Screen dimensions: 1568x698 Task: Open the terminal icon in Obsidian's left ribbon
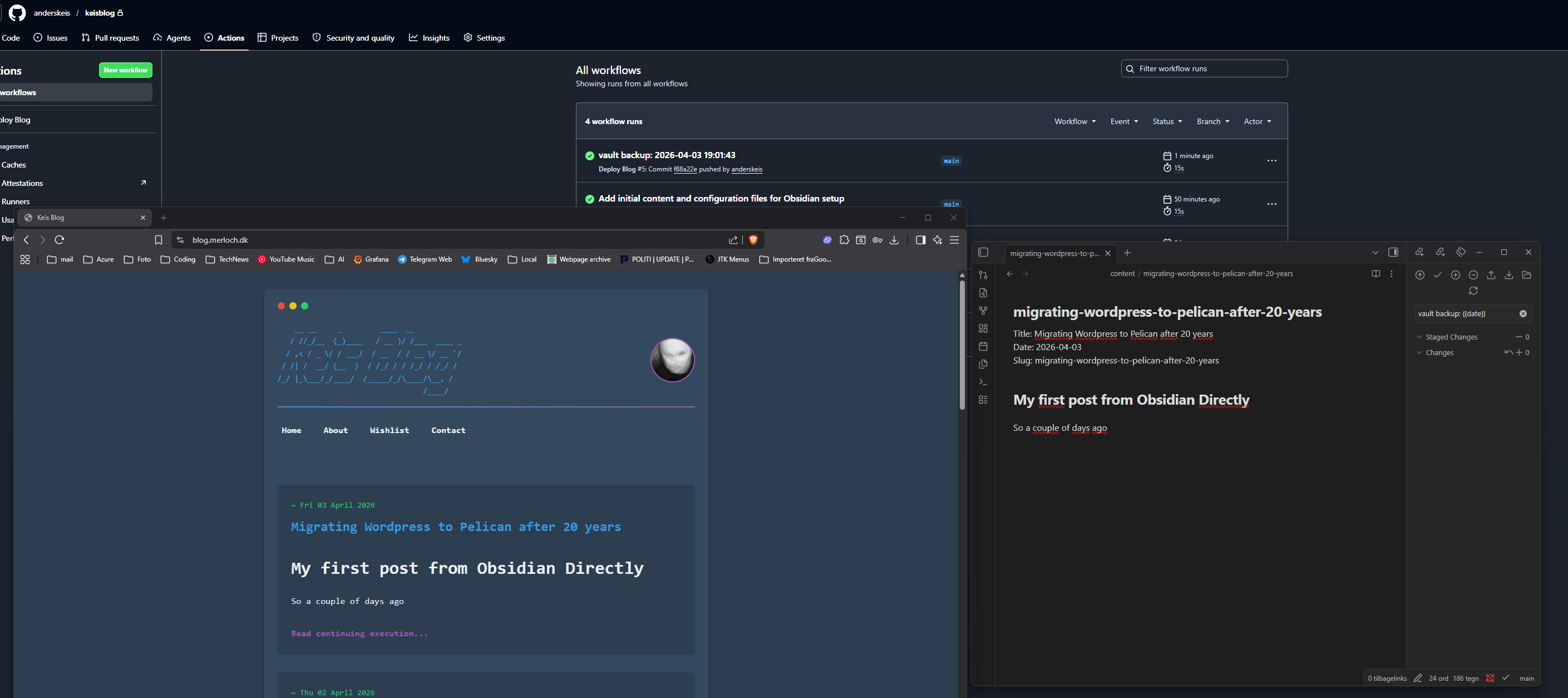[x=983, y=382]
